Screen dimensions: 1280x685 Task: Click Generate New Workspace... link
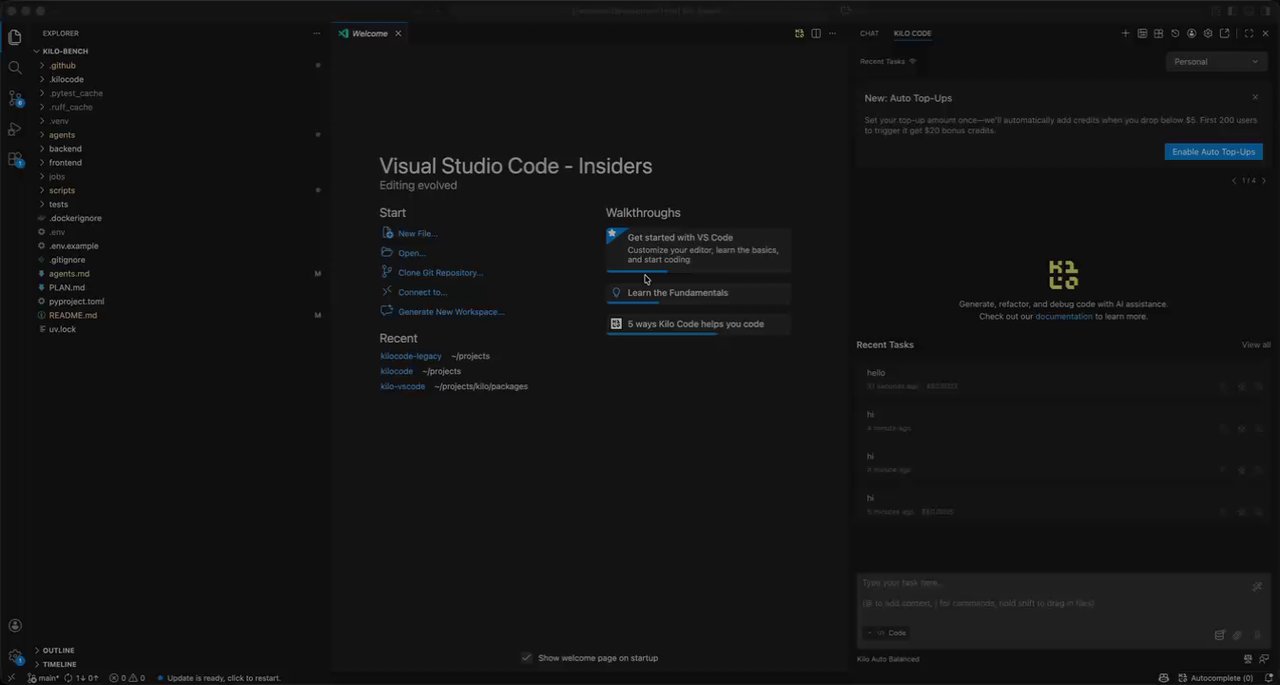pos(451,312)
